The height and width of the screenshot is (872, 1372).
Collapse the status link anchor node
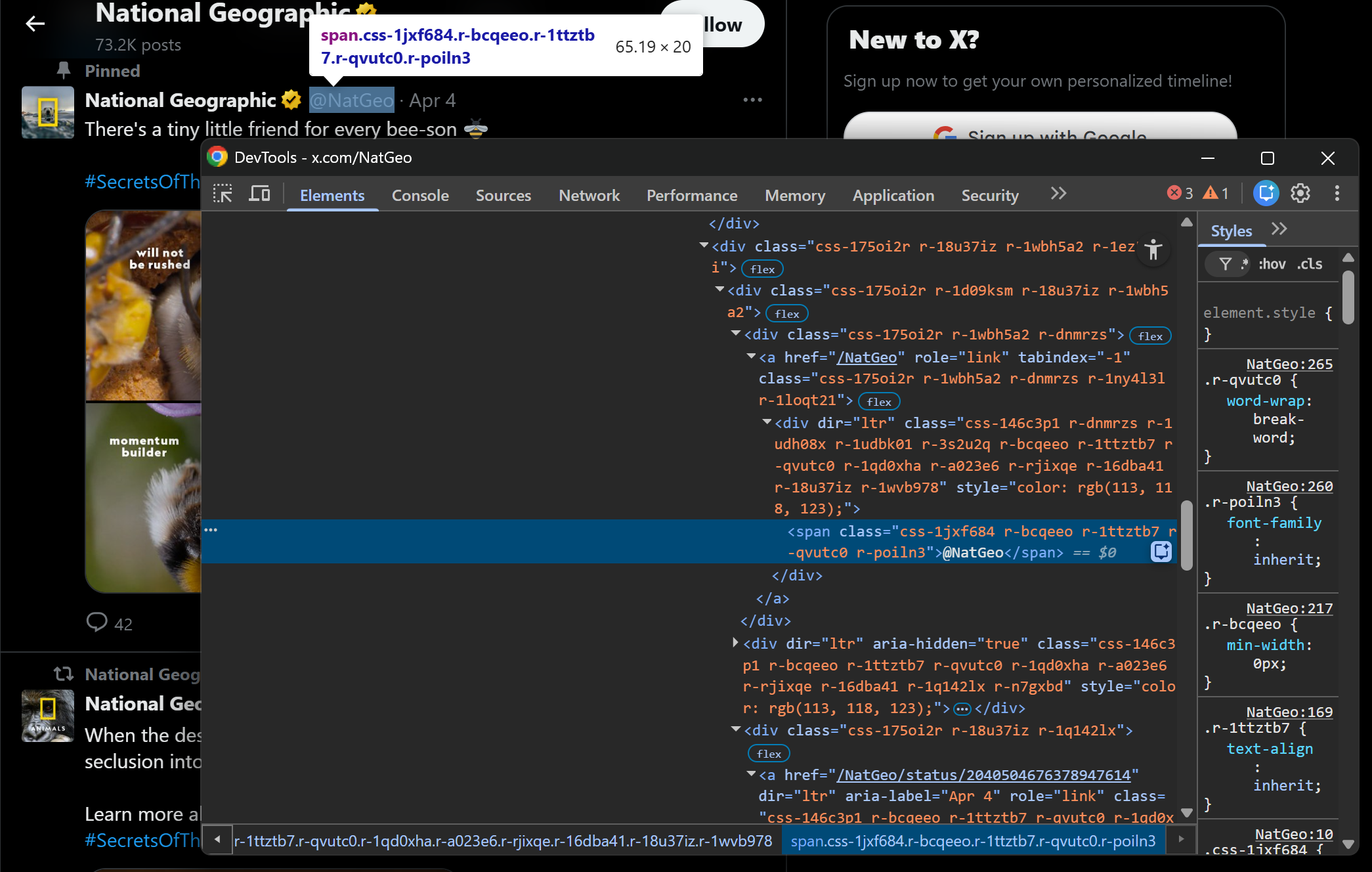pyautogui.click(x=751, y=774)
